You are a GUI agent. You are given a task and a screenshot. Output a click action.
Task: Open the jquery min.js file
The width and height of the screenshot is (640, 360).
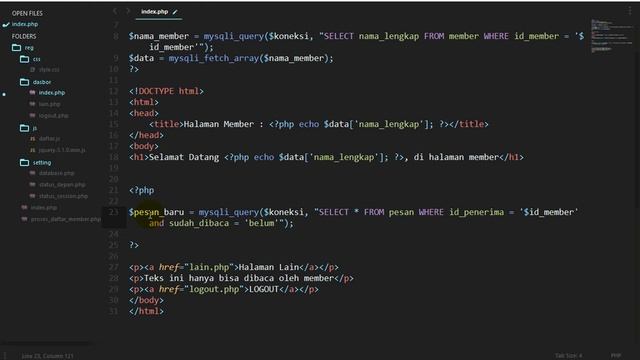(62, 150)
